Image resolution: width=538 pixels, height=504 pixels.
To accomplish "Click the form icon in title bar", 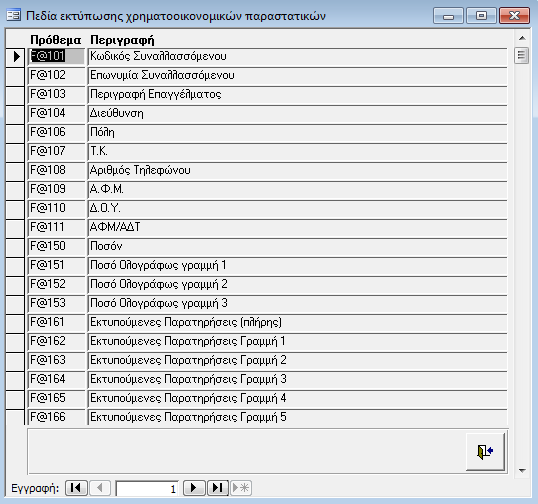I will pos(14,15).
